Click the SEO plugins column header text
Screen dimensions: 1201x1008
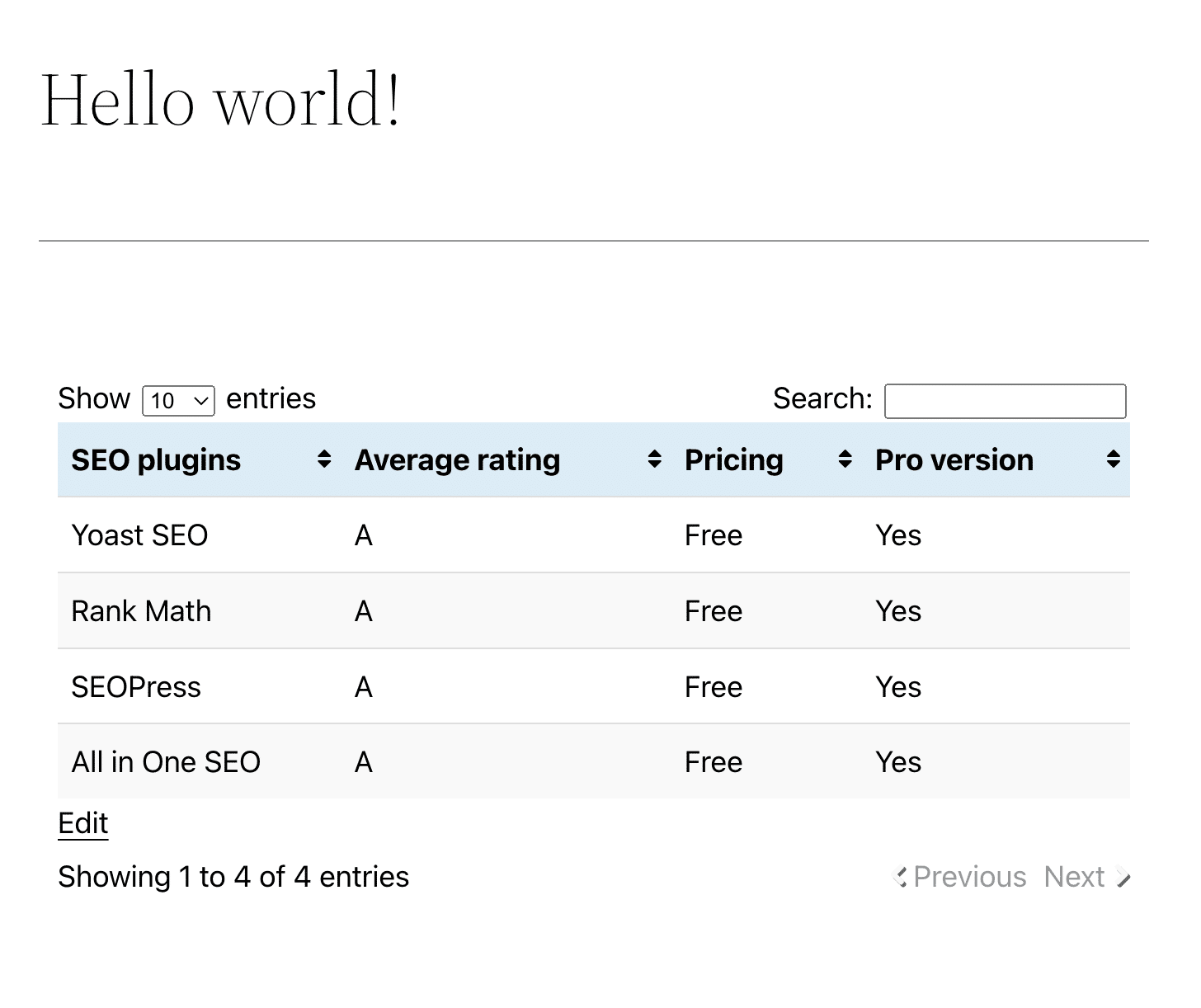[156, 460]
